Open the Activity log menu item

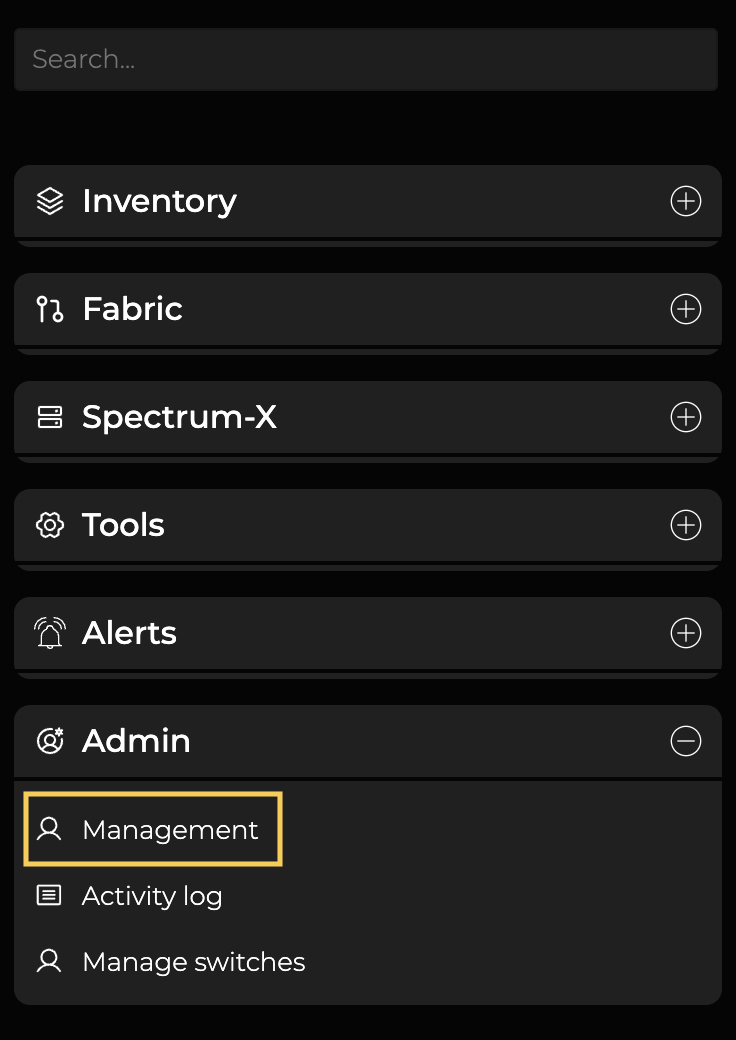(152, 896)
